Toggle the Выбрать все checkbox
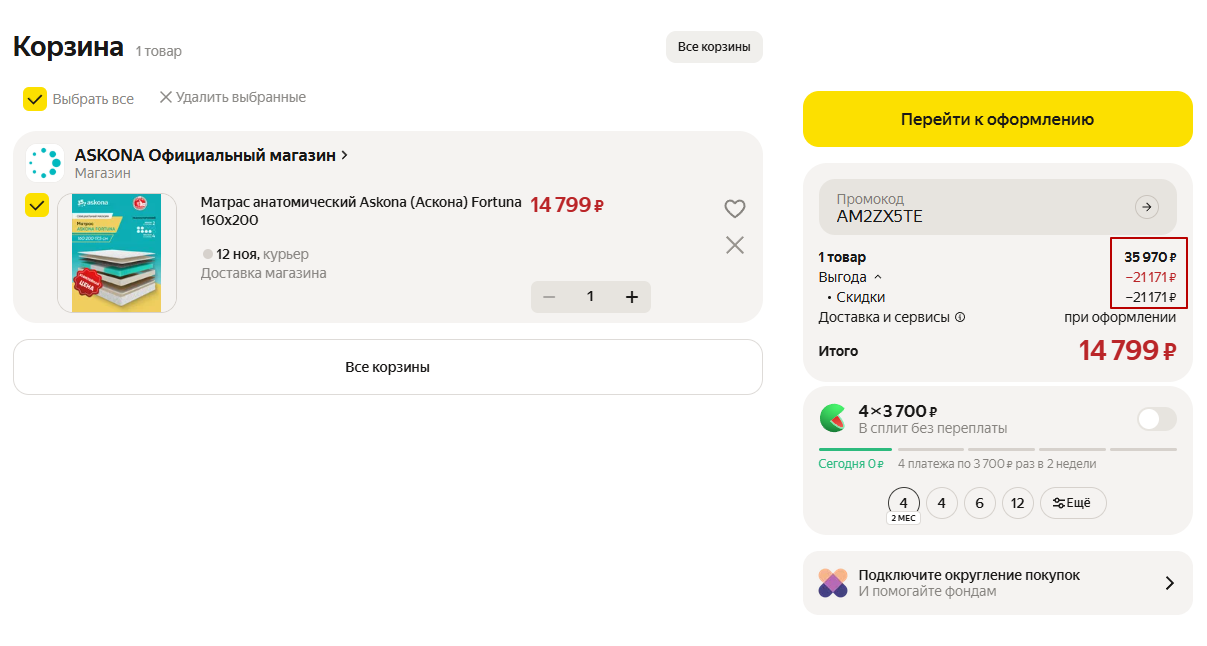Image resolution: width=1207 pixels, height=646 pixels. 35,99
